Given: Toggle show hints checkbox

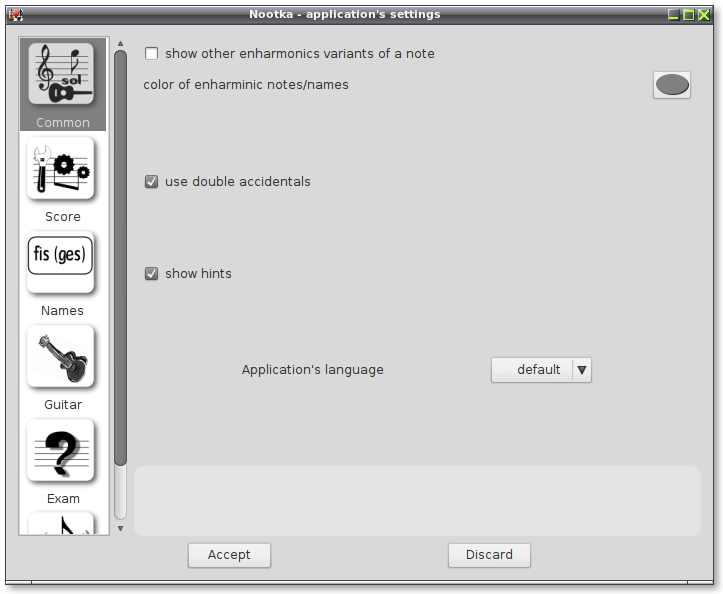Looking at the screenshot, I should point(151,273).
